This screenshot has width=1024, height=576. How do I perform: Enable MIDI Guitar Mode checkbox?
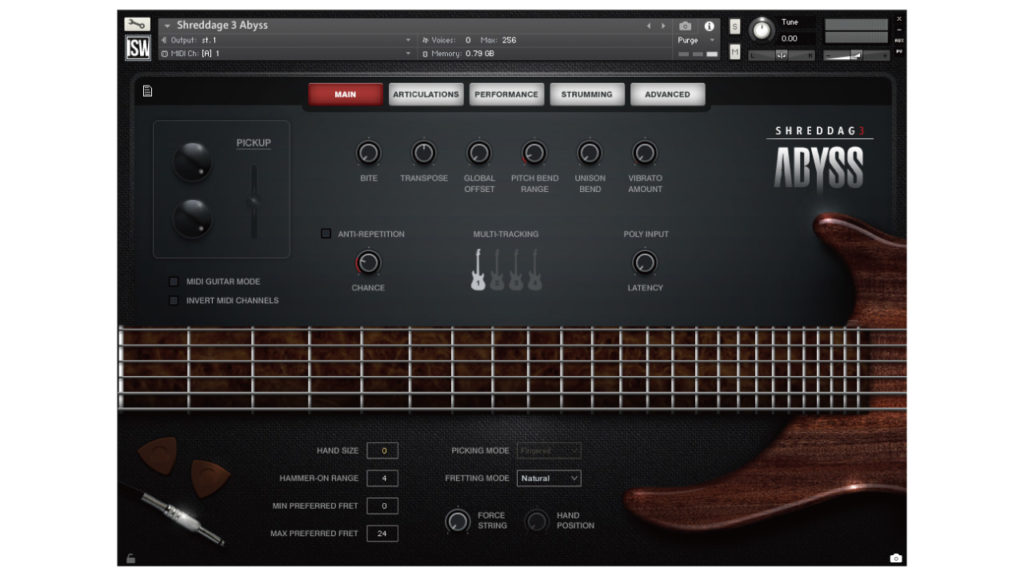coord(174,281)
